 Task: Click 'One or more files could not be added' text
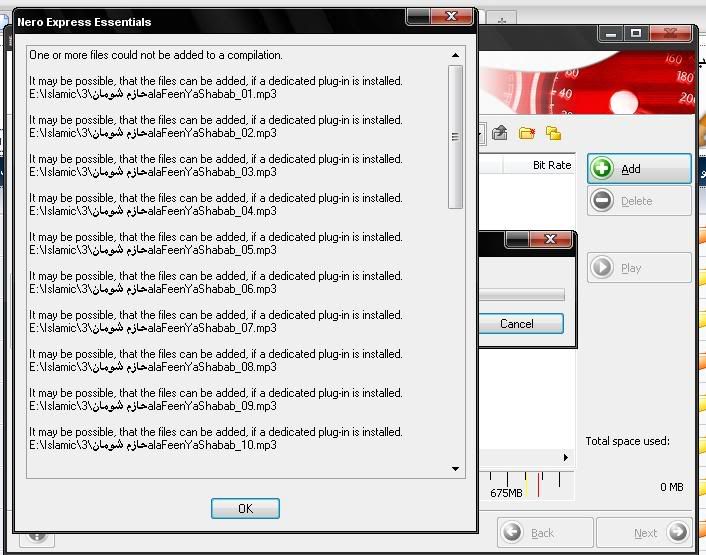click(x=156, y=55)
